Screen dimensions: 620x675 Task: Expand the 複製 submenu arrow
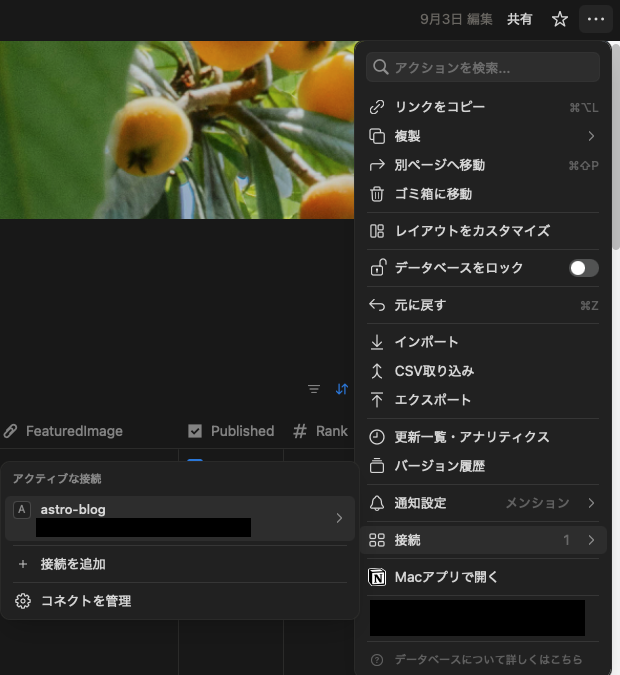tap(591, 136)
